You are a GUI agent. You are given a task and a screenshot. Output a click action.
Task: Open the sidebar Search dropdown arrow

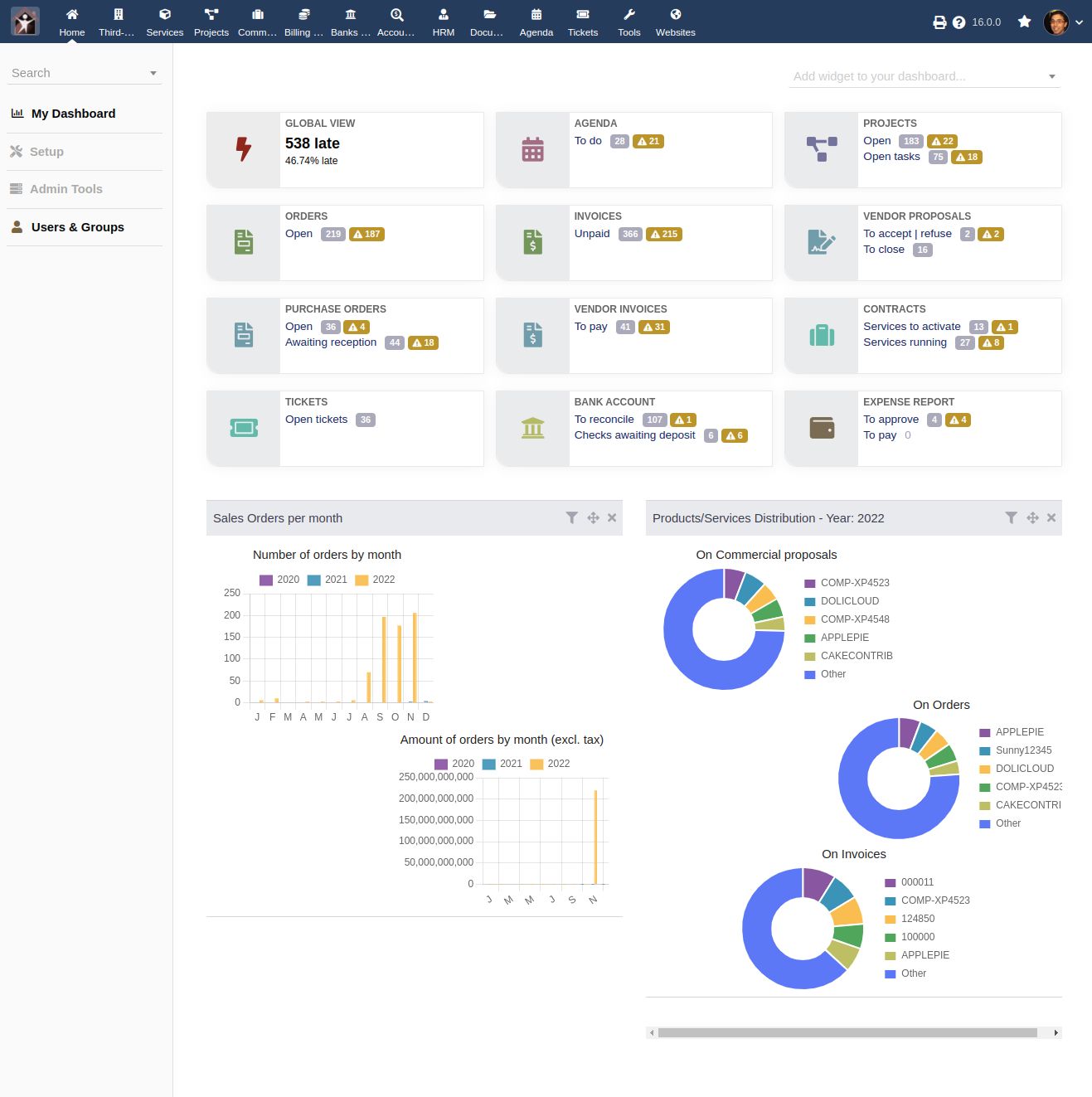pyautogui.click(x=153, y=73)
